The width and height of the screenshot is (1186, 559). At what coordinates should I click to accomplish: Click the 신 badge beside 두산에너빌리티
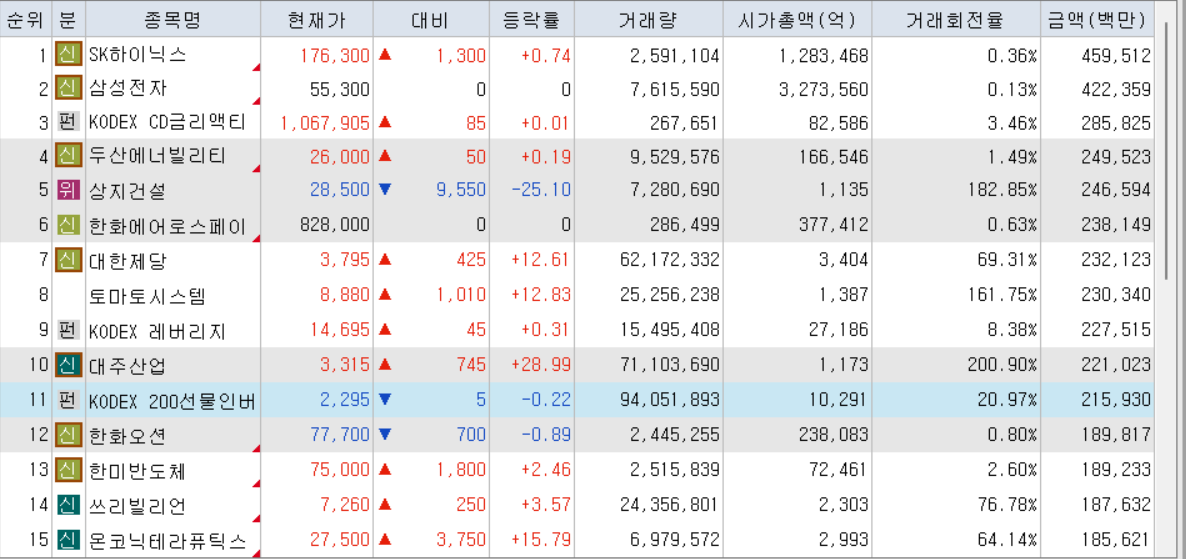(69, 157)
